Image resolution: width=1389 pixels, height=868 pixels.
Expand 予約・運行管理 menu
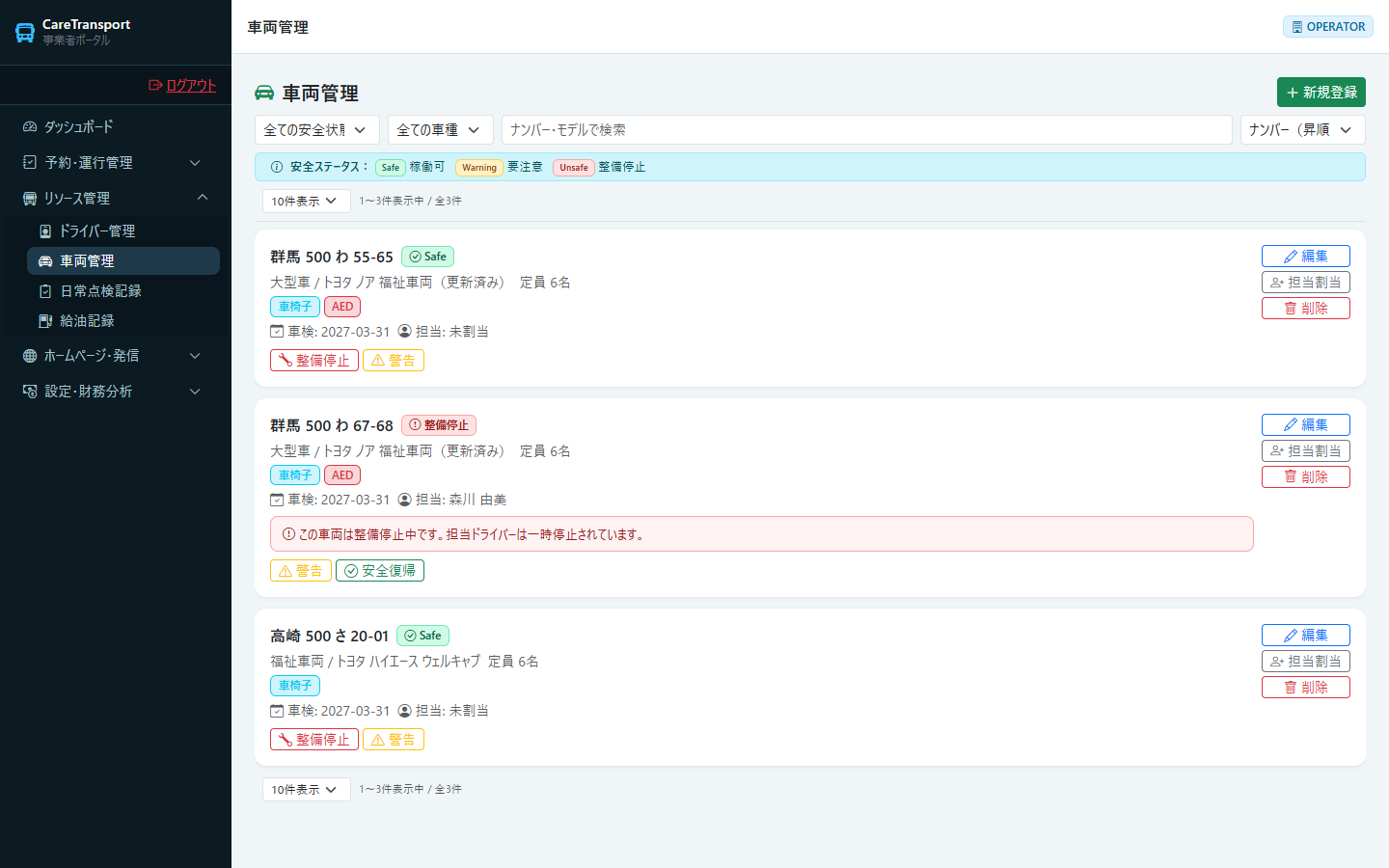click(x=116, y=162)
